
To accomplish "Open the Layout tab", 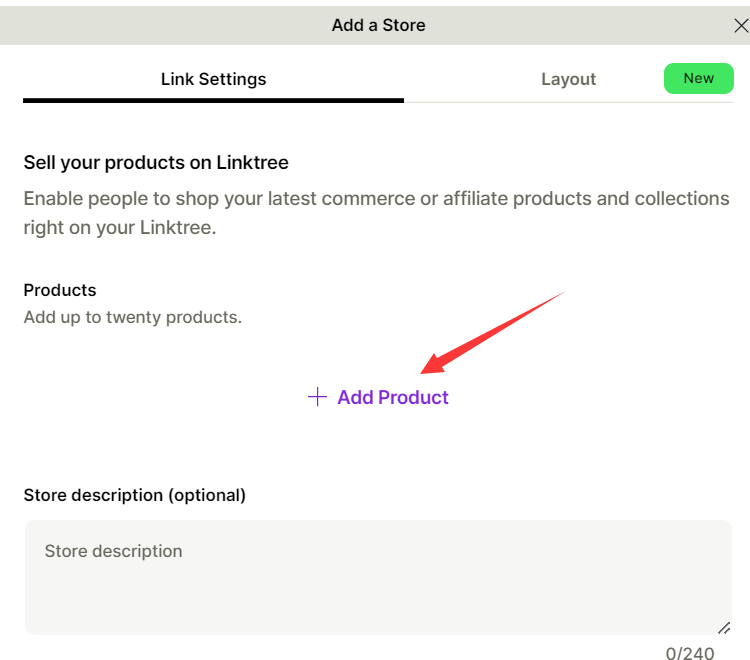I will 568,79.
